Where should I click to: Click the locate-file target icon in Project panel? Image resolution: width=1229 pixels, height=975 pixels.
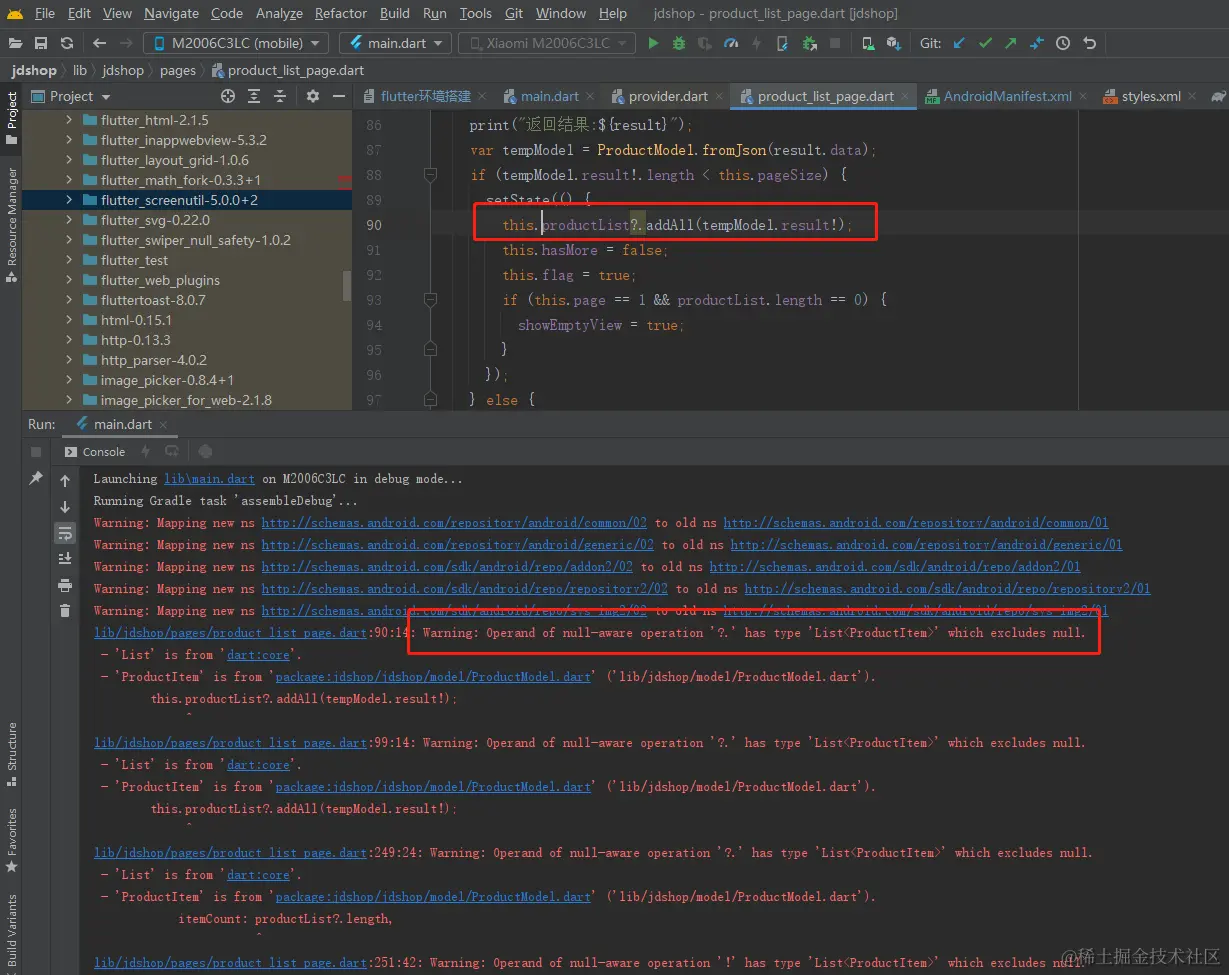(228, 96)
